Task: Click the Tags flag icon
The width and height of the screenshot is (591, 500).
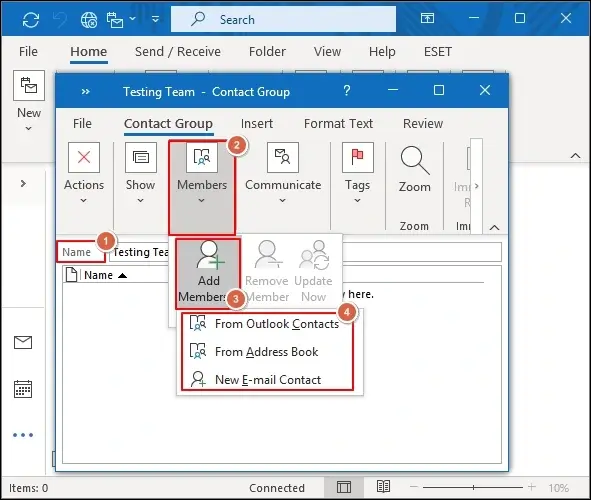Action: tap(358, 157)
